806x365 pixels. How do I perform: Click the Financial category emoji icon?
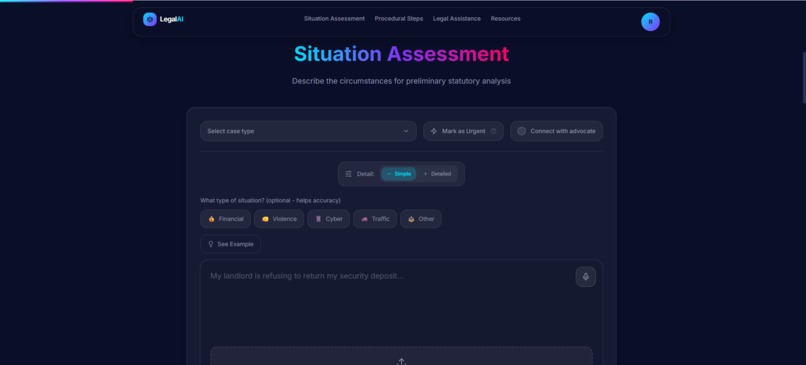(x=211, y=219)
